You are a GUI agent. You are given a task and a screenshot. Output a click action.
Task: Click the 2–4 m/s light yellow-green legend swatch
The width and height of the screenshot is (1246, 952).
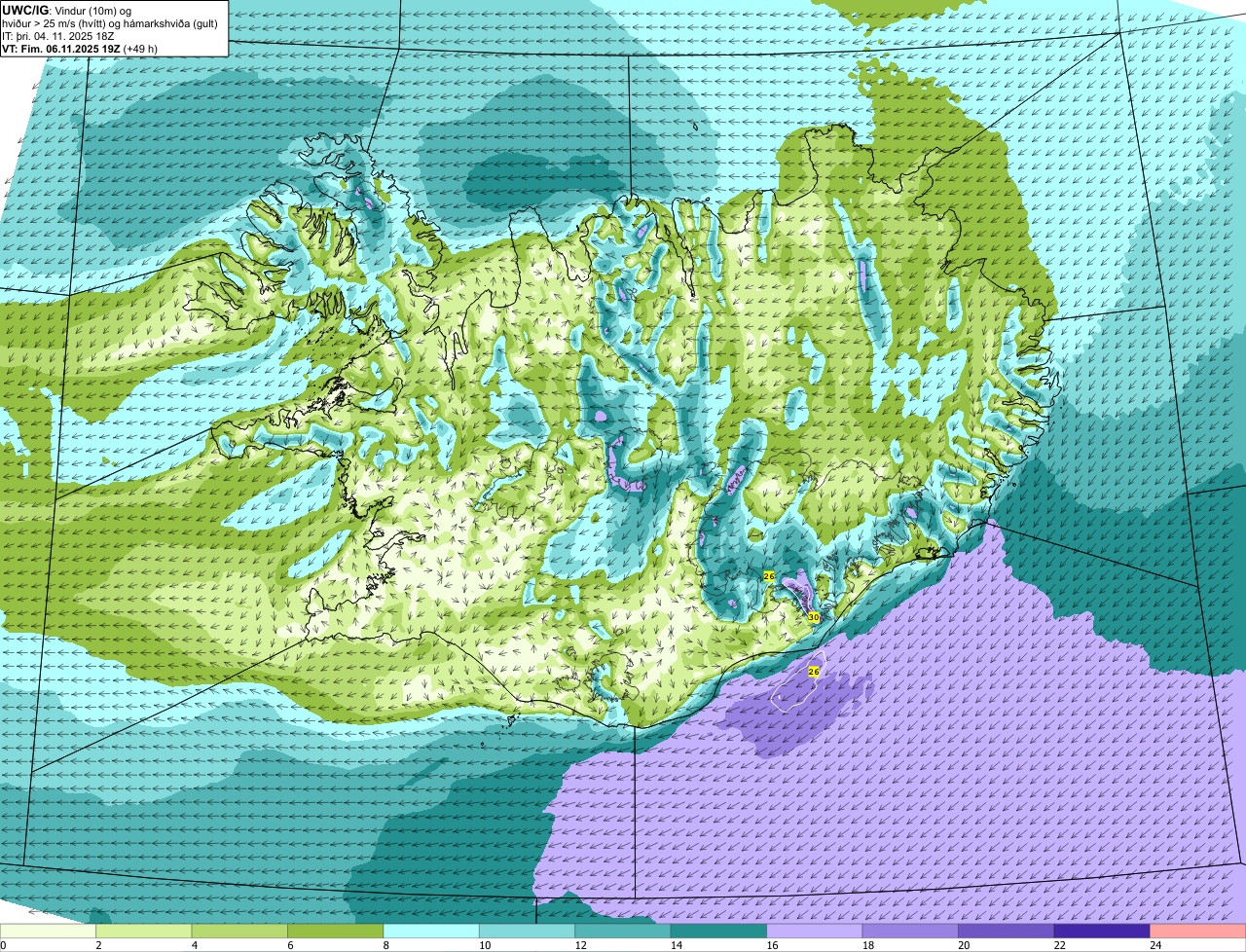[x=144, y=931]
